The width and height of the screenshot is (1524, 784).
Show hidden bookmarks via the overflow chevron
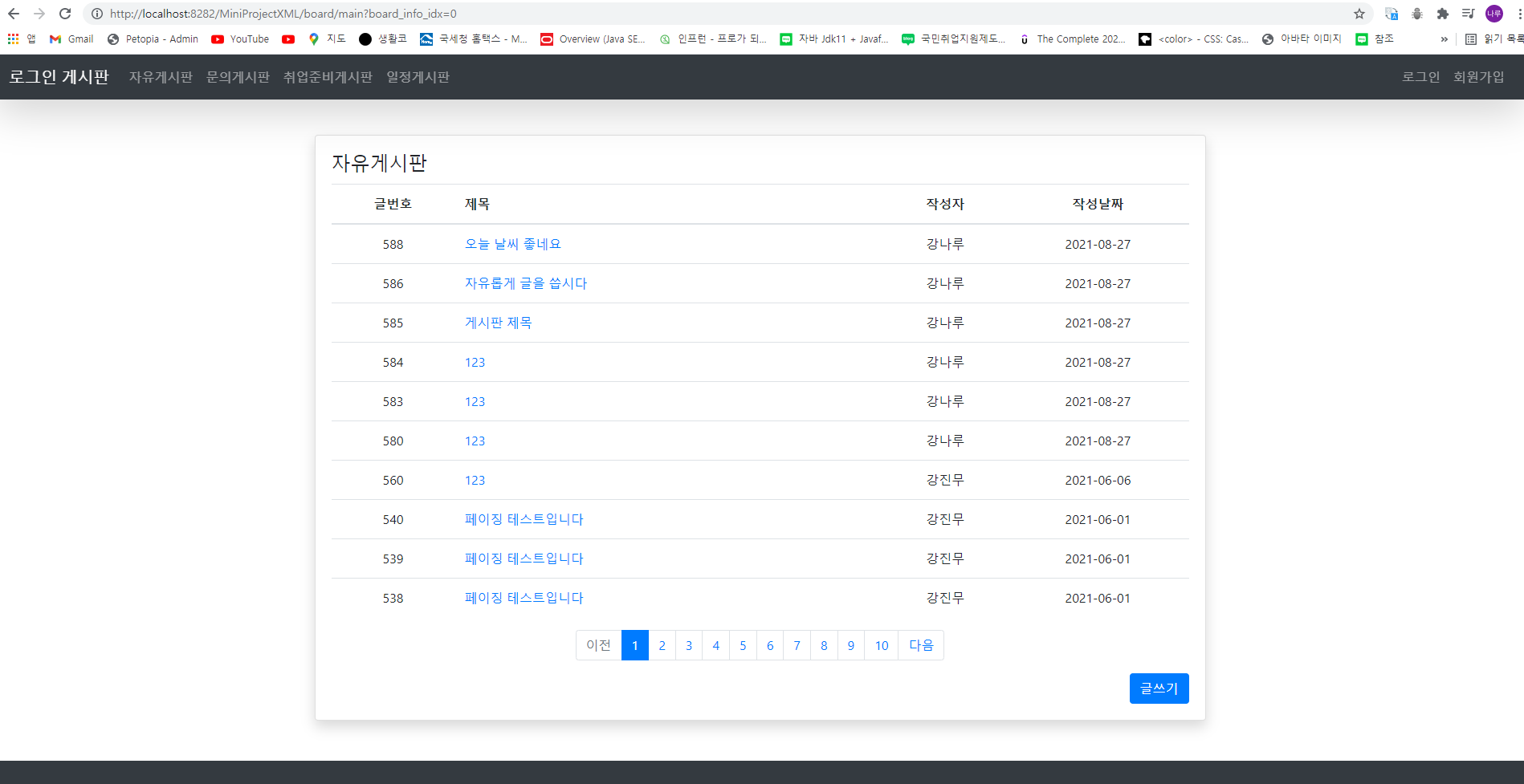1444,39
